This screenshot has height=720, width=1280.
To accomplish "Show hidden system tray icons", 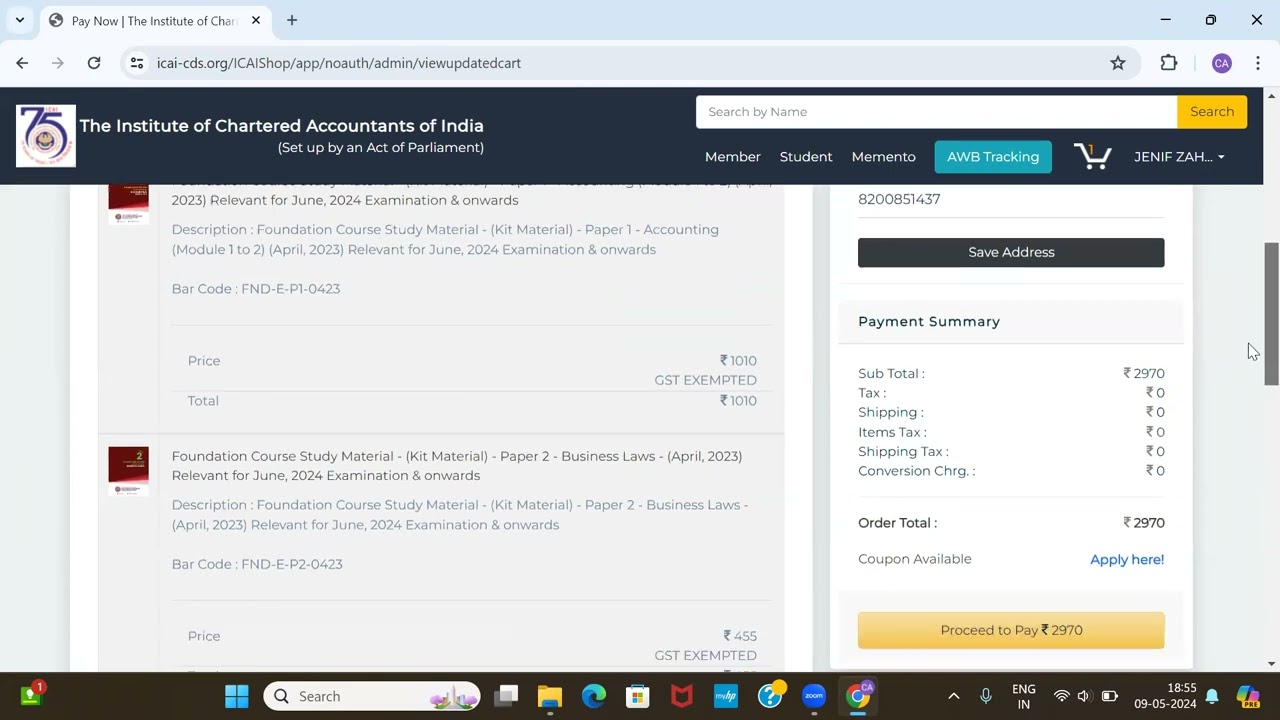I will tap(954, 696).
